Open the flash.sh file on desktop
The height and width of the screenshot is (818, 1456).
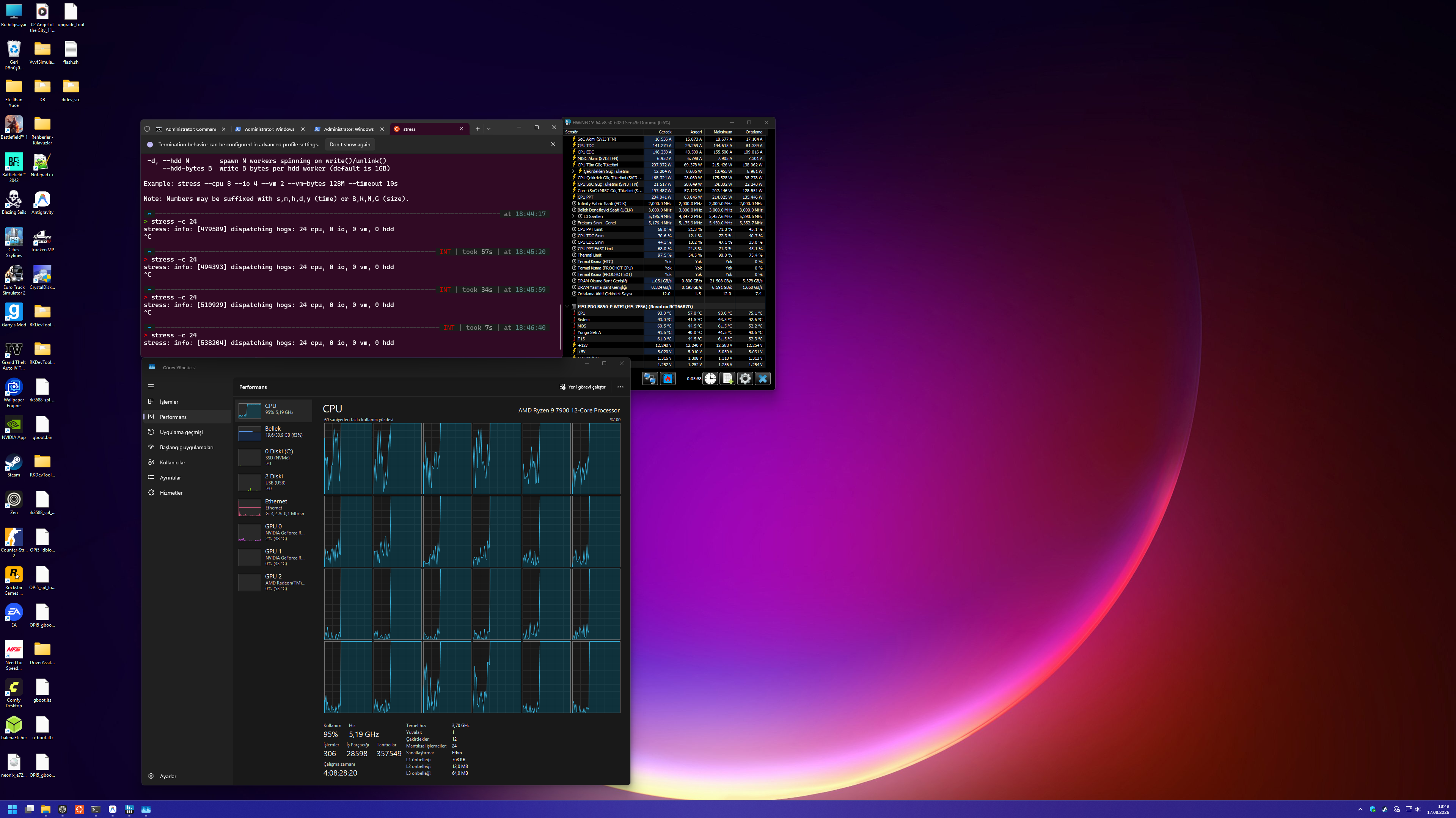tap(71, 53)
